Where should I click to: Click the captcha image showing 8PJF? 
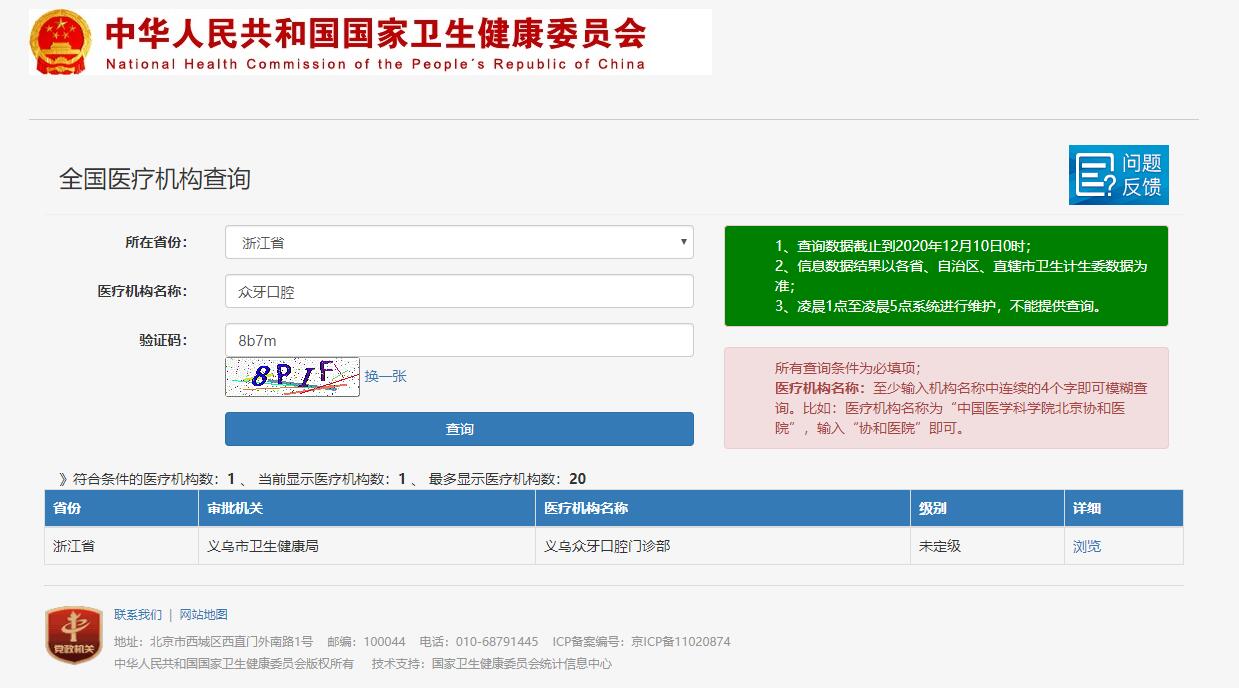[291, 377]
